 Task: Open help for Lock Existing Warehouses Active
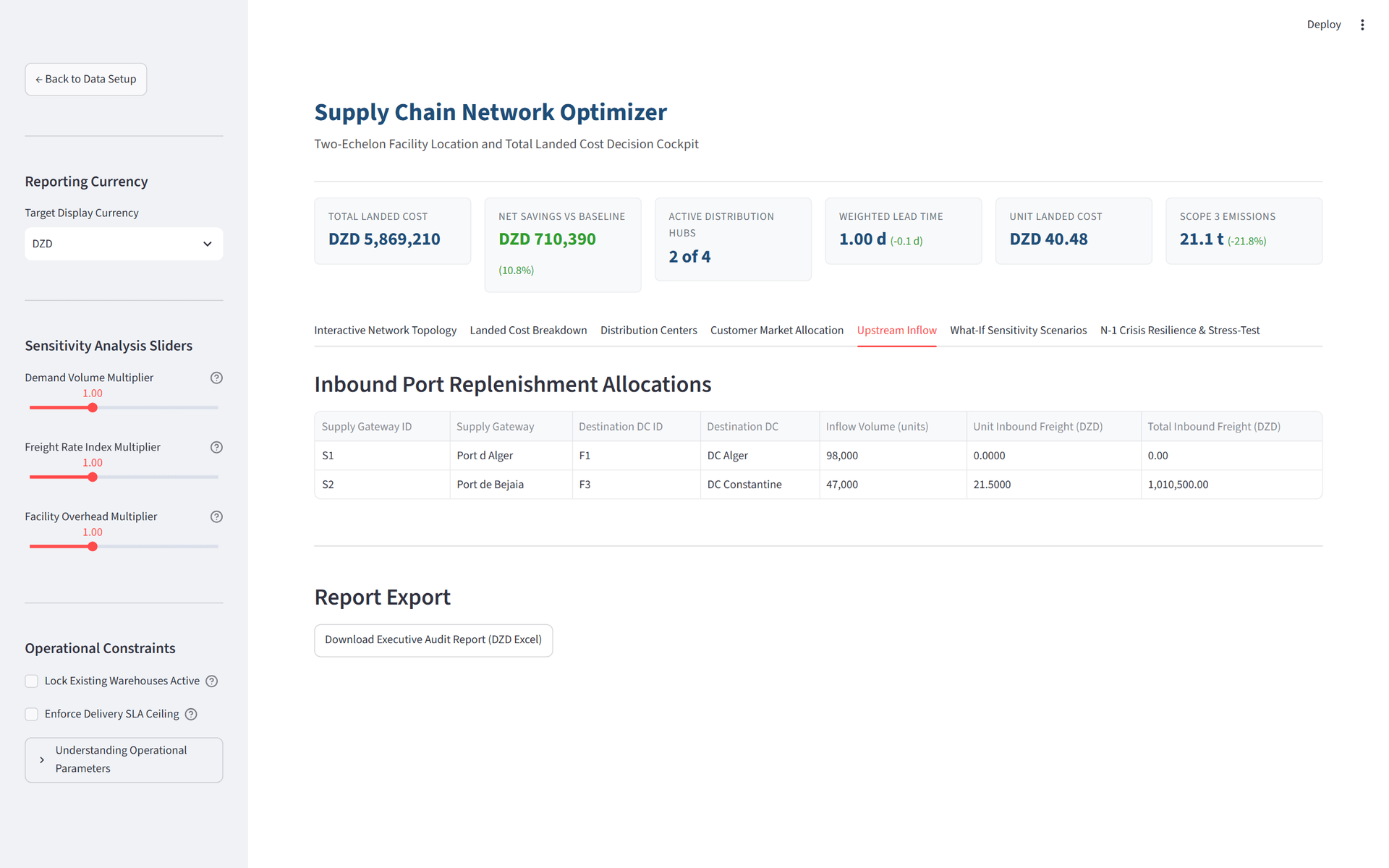[x=212, y=681]
